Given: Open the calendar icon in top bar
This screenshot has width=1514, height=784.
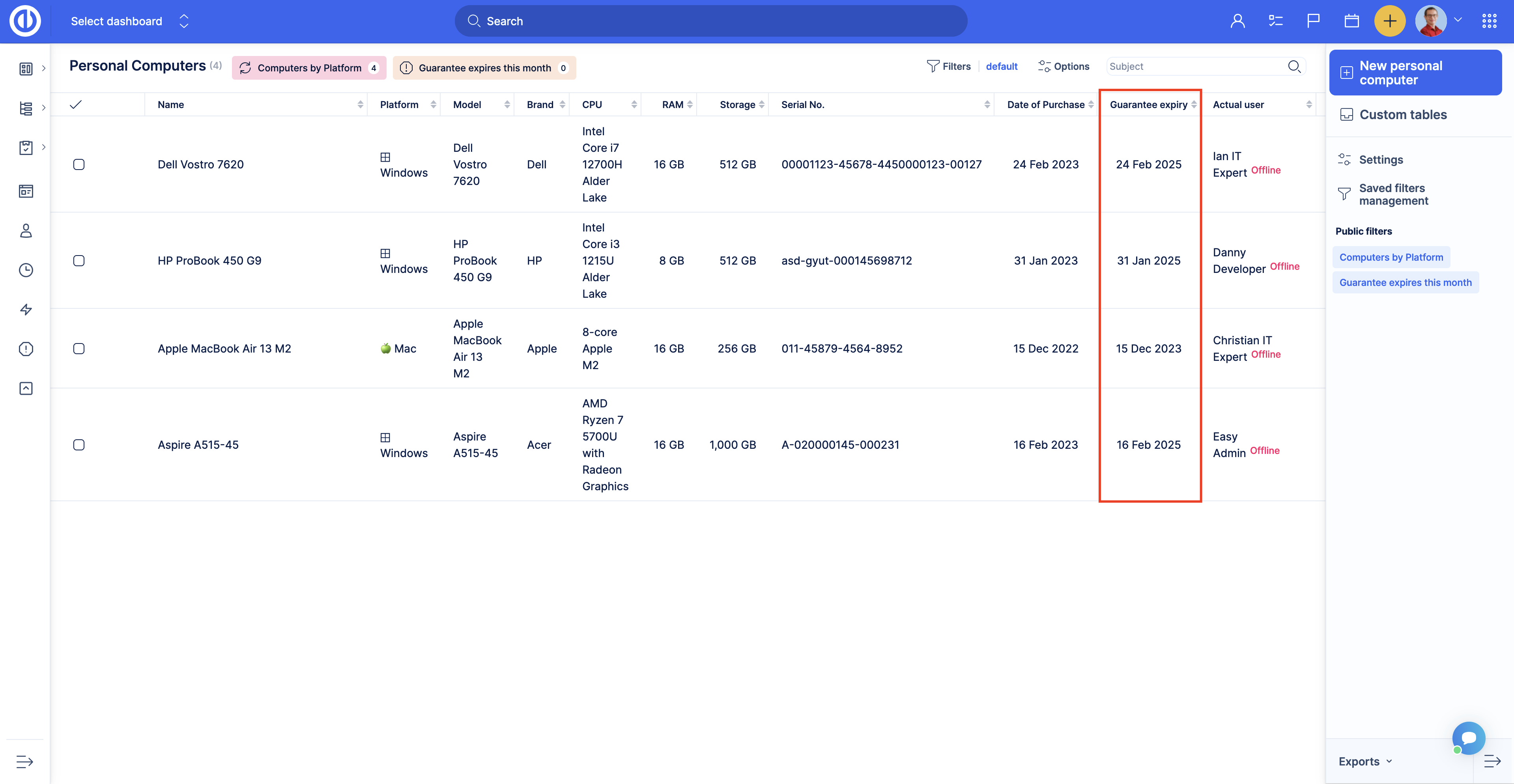Looking at the screenshot, I should coord(1351,21).
